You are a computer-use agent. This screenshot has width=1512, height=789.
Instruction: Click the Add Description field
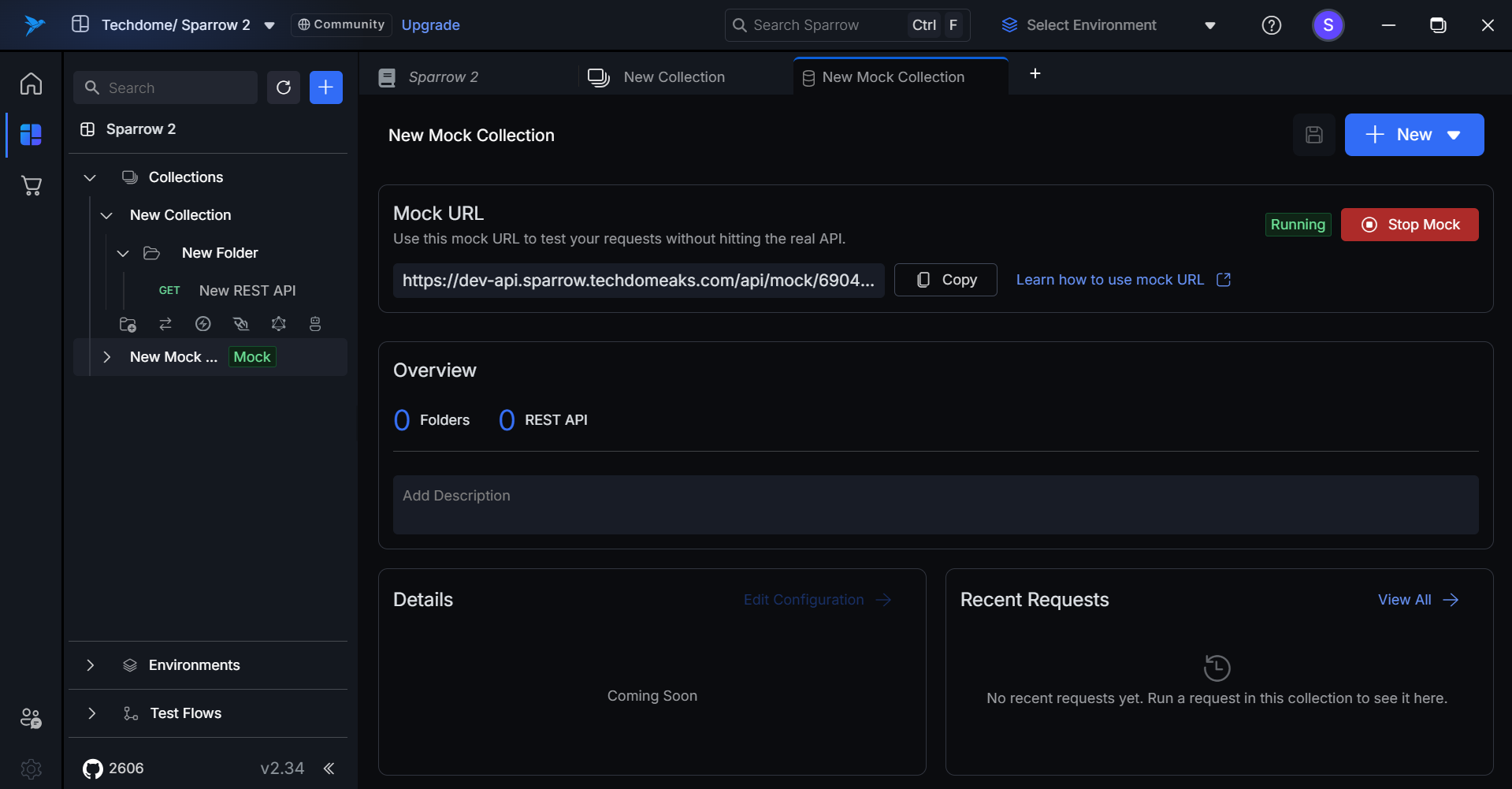(935, 504)
